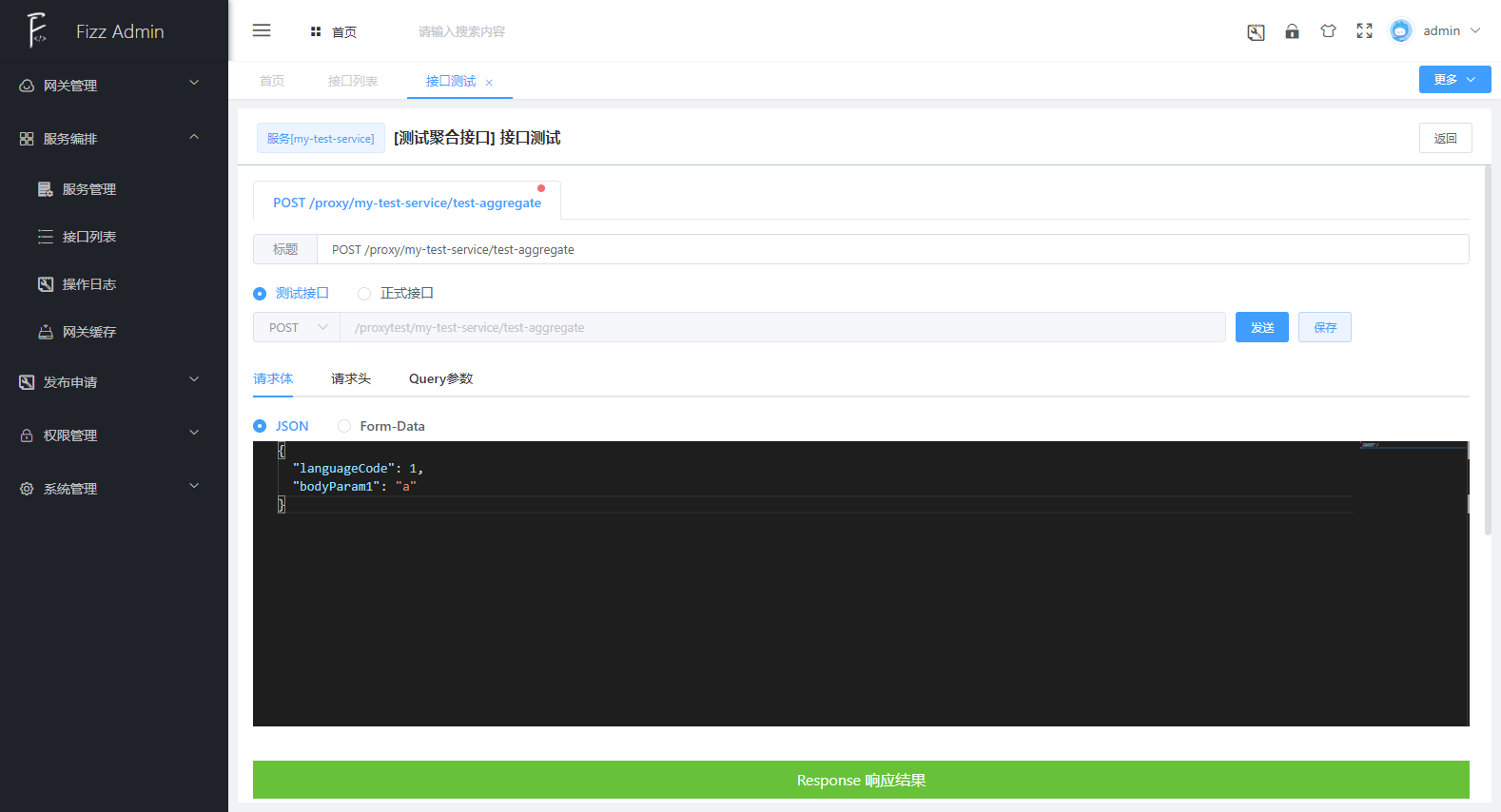
Task: Select the 接口测试 page tab
Action: pos(451,81)
